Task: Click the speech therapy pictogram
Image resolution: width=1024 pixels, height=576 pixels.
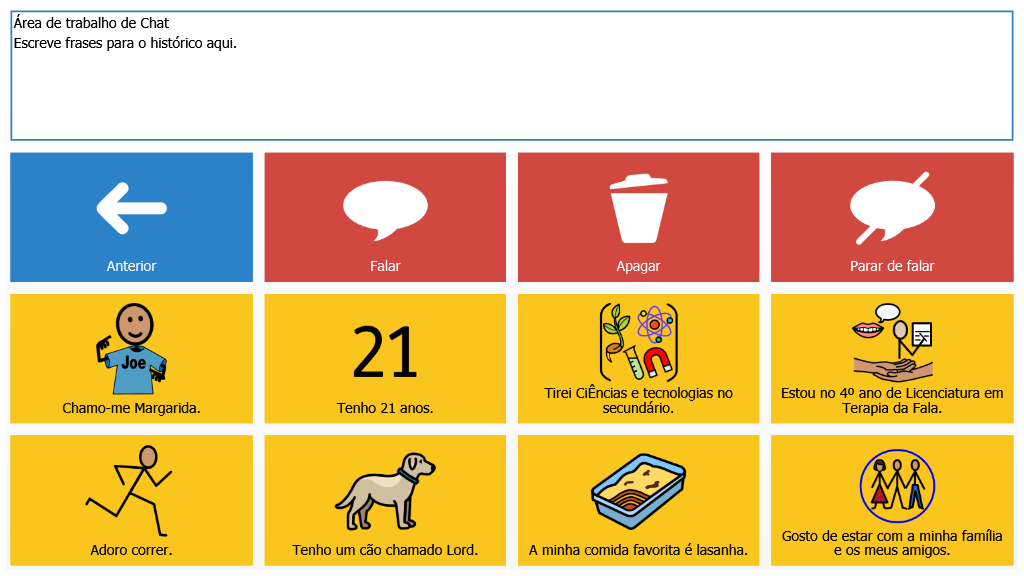Action: coord(892,342)
